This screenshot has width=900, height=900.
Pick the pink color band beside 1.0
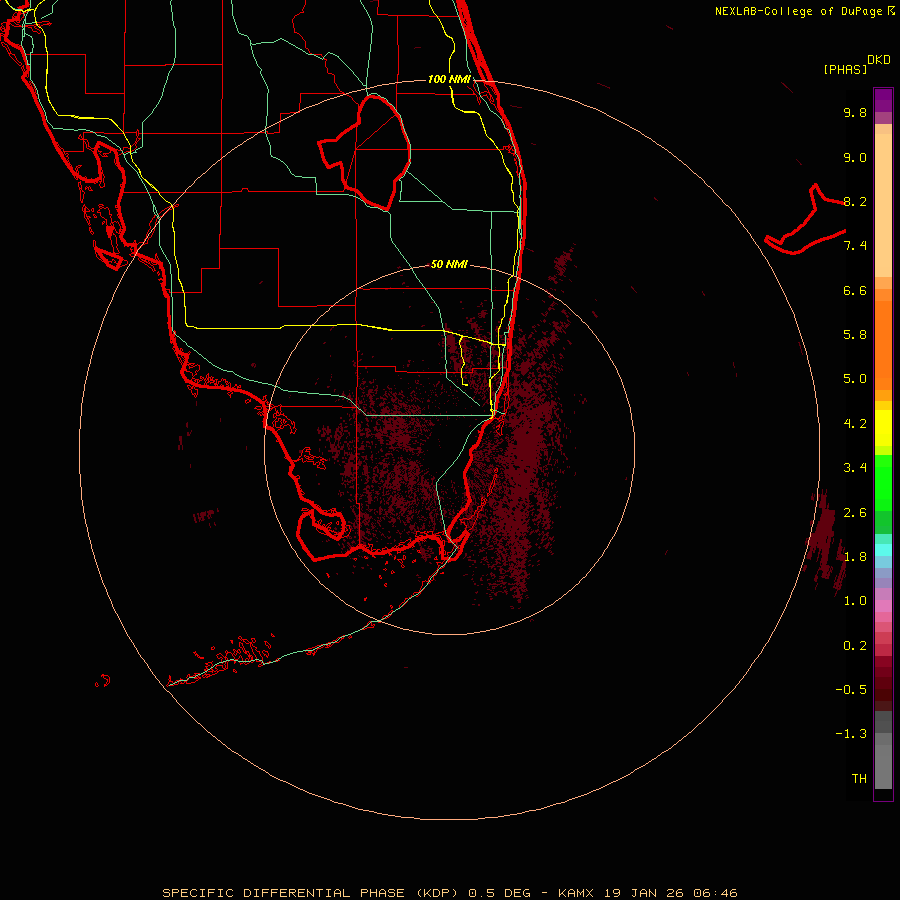883,606
